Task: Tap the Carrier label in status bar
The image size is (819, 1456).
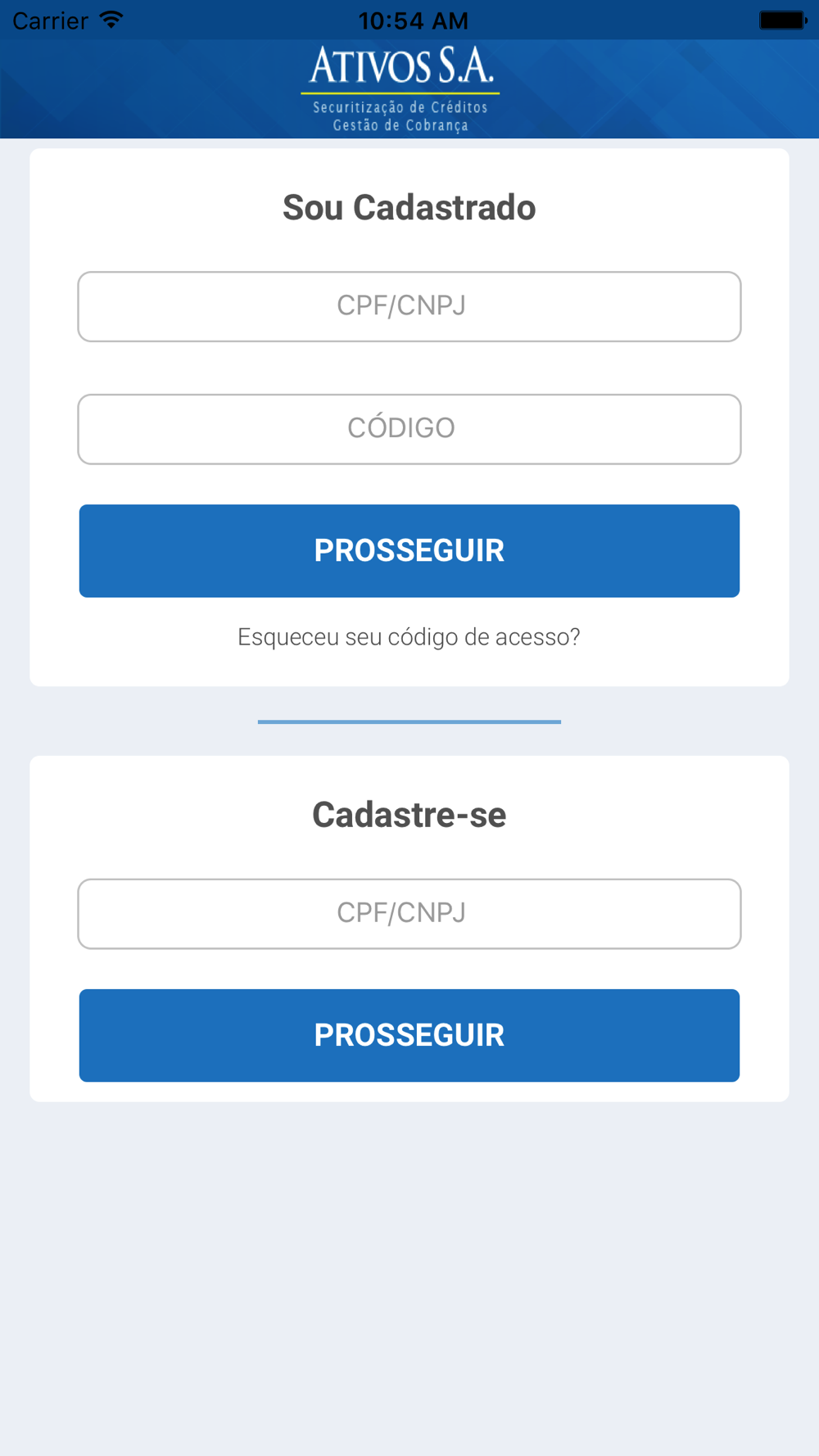Action: [x=50, y=20]
